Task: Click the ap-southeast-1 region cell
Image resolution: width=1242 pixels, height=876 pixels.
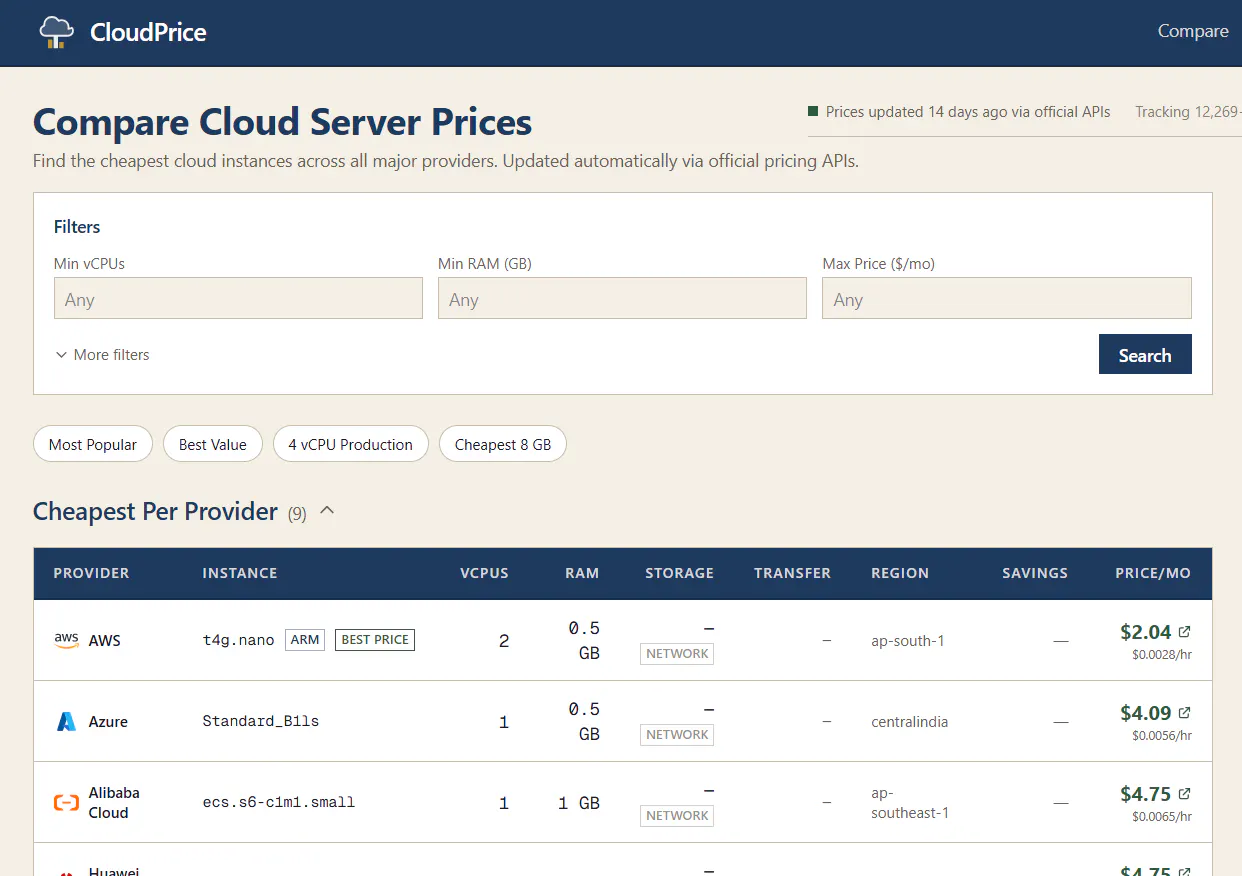Action: 910,802
